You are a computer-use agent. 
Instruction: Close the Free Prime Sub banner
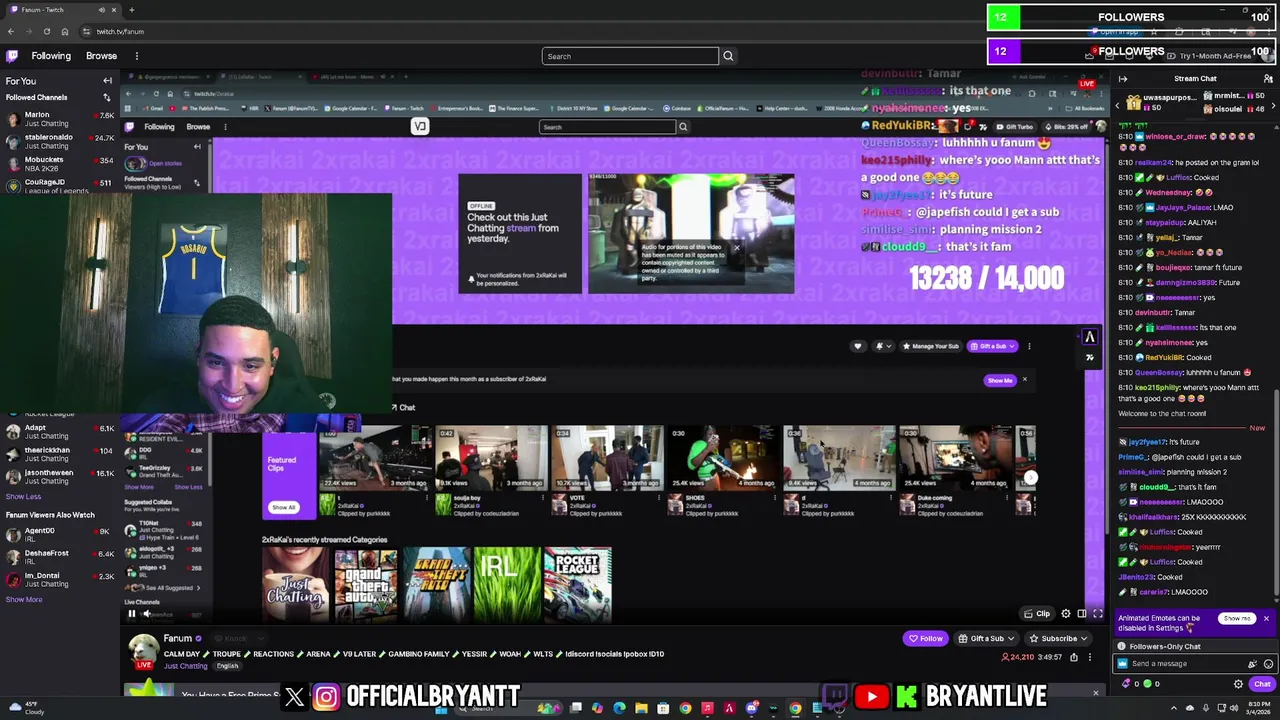pyautogui.click(x=1095, y=693)
